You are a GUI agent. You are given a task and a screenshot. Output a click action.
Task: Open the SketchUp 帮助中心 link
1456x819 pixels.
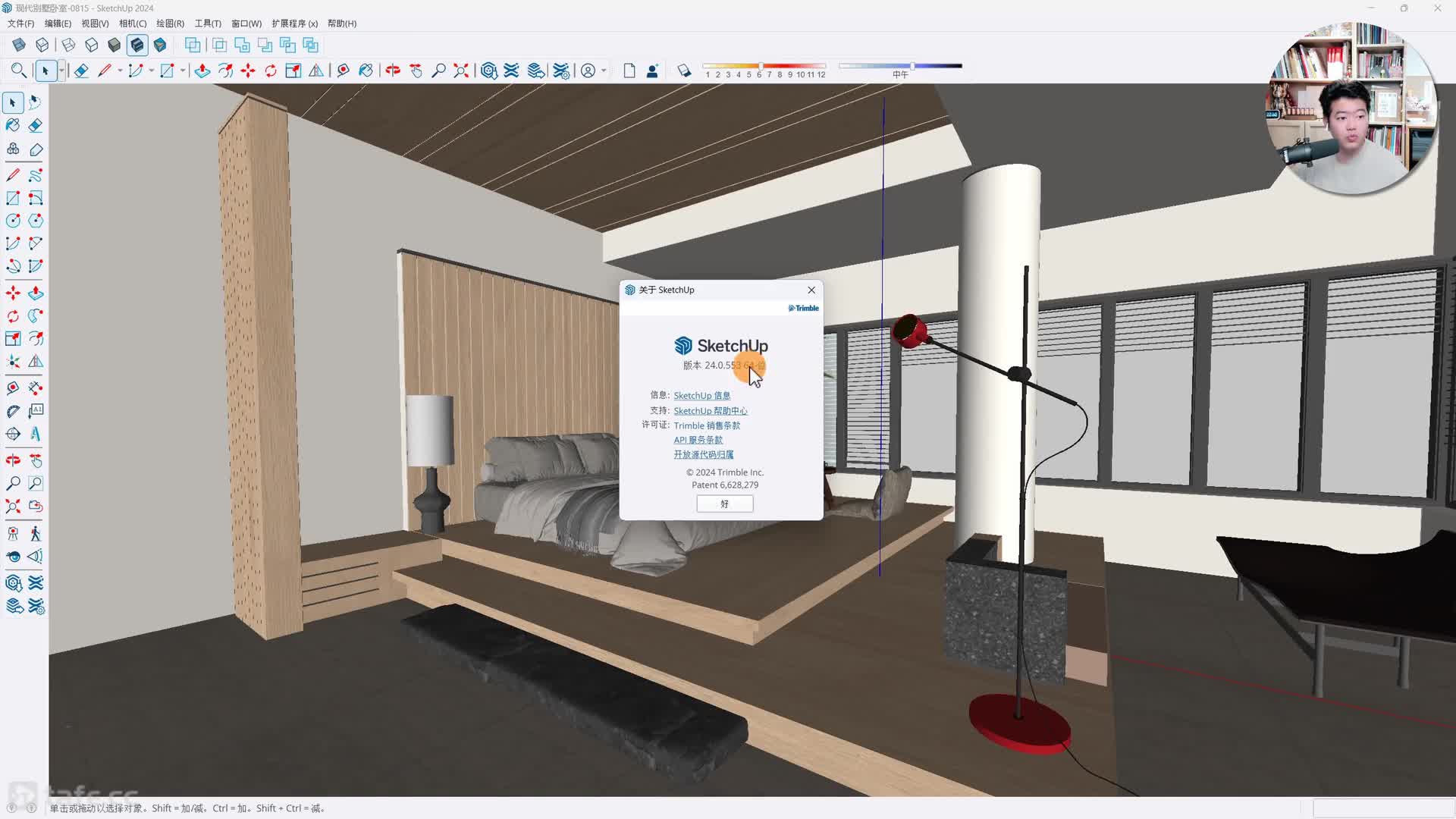pos(711,410)
